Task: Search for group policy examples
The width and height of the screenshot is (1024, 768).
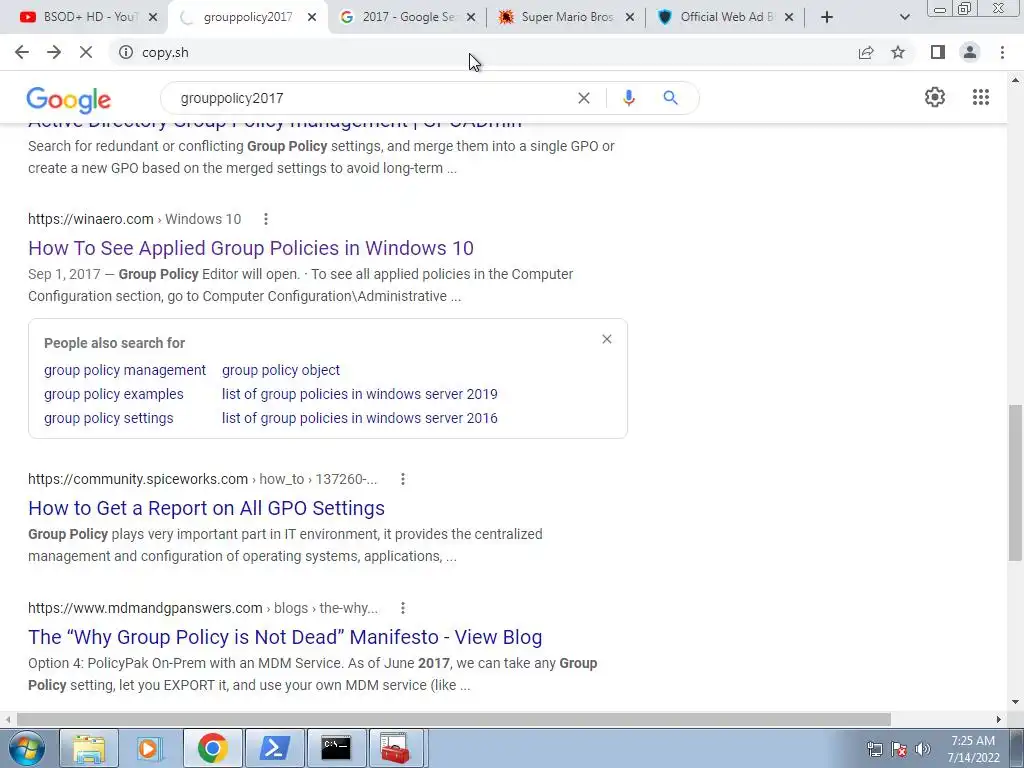Action: point(114,394)
